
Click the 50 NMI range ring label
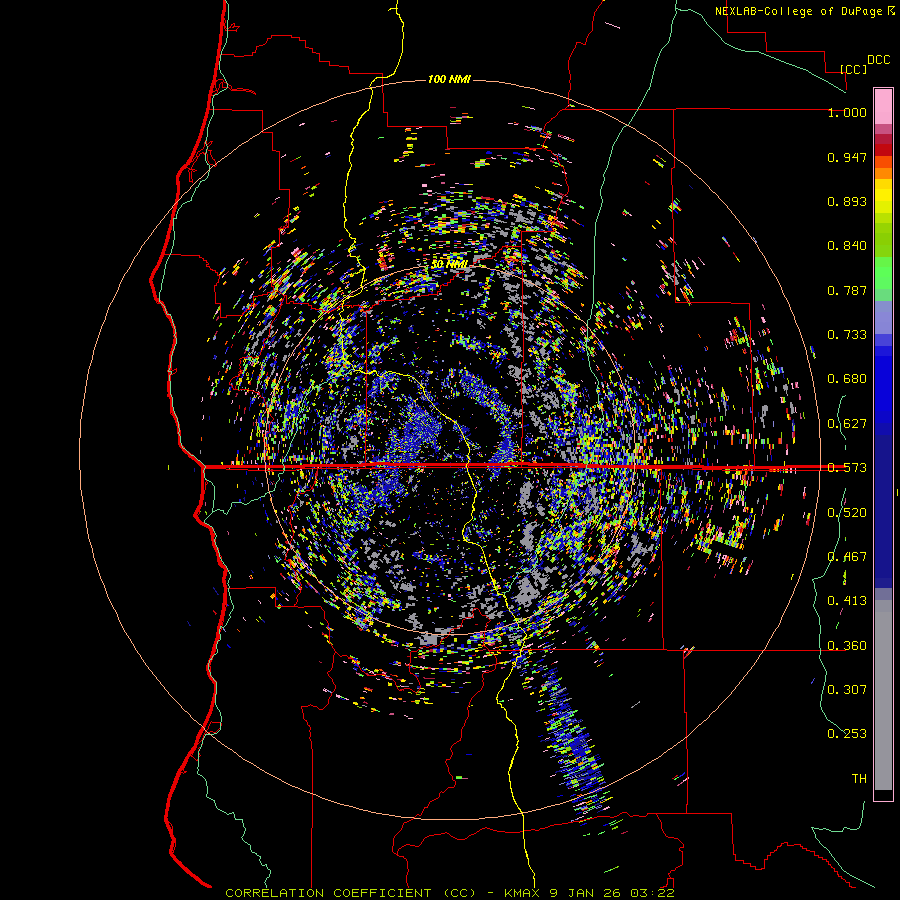pyautogui.click(x=449, y=264)
